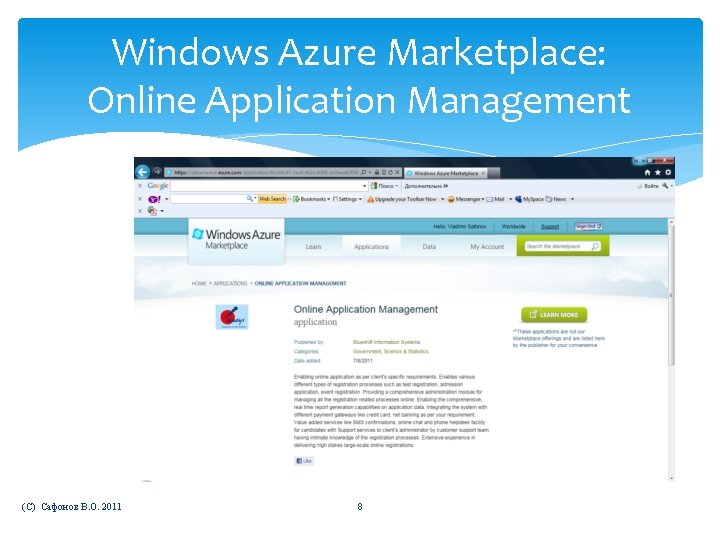Click the Worldwide region link
The height and width of the screenshot is (540, 720).
pyautogui.click(x=513, y=226)
